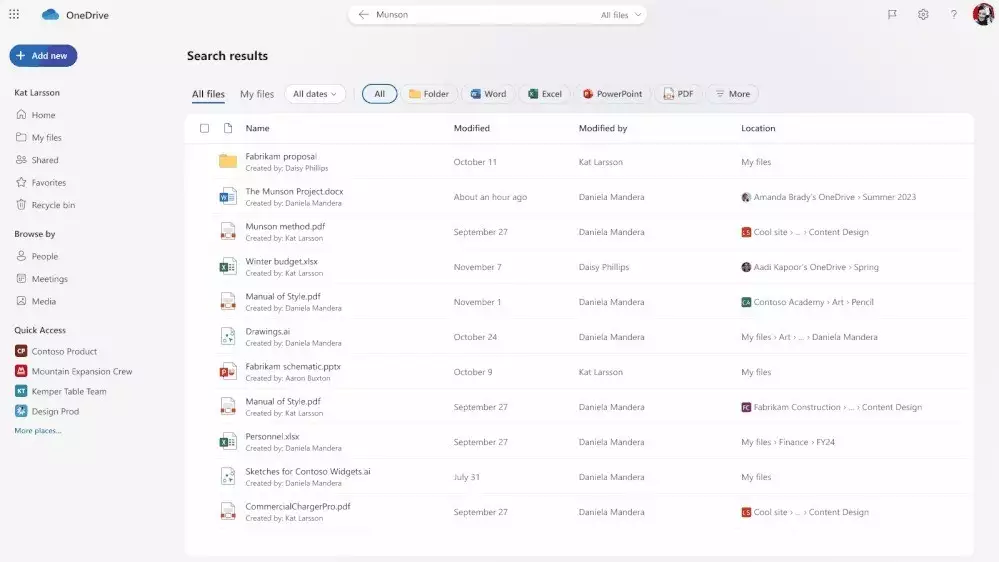The image size is (999, 562).
Task: Click the Kat Larsson account name in sidebar
Action: tap(37, 92)
